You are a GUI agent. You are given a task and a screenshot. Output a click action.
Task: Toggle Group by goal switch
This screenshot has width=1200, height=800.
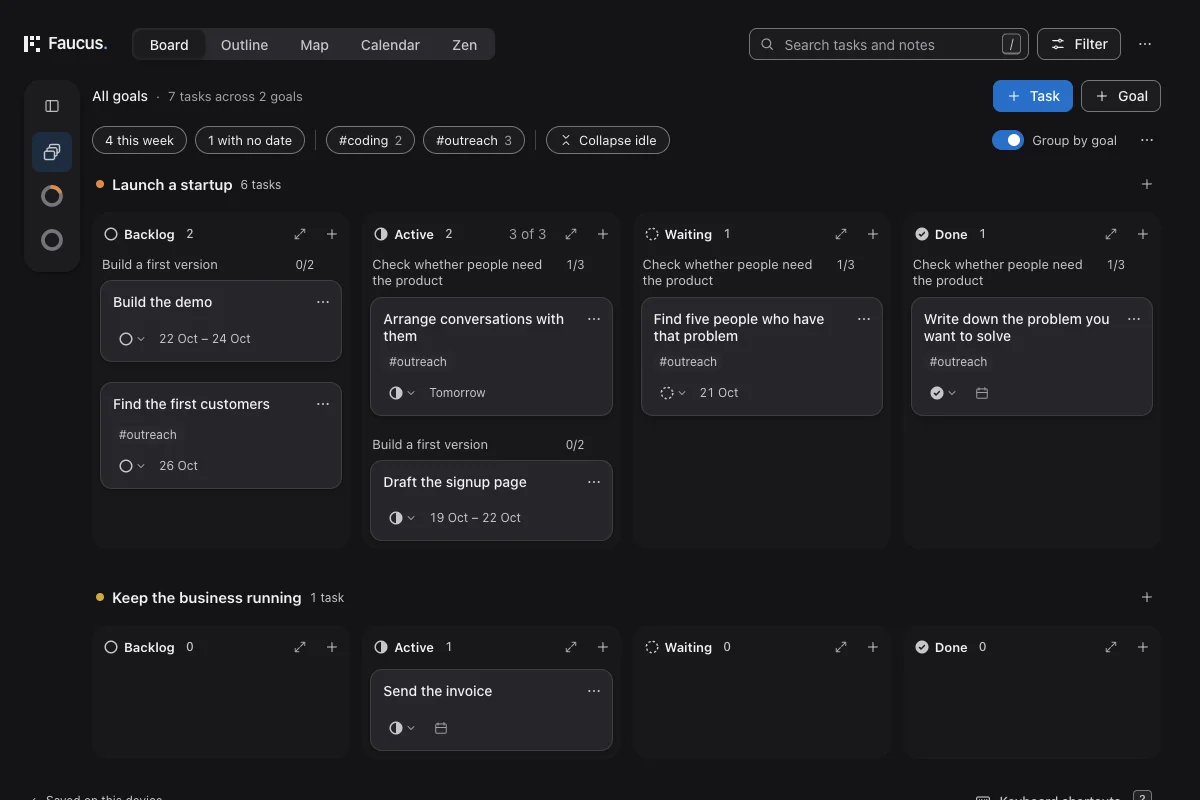tap(1008, 140)
